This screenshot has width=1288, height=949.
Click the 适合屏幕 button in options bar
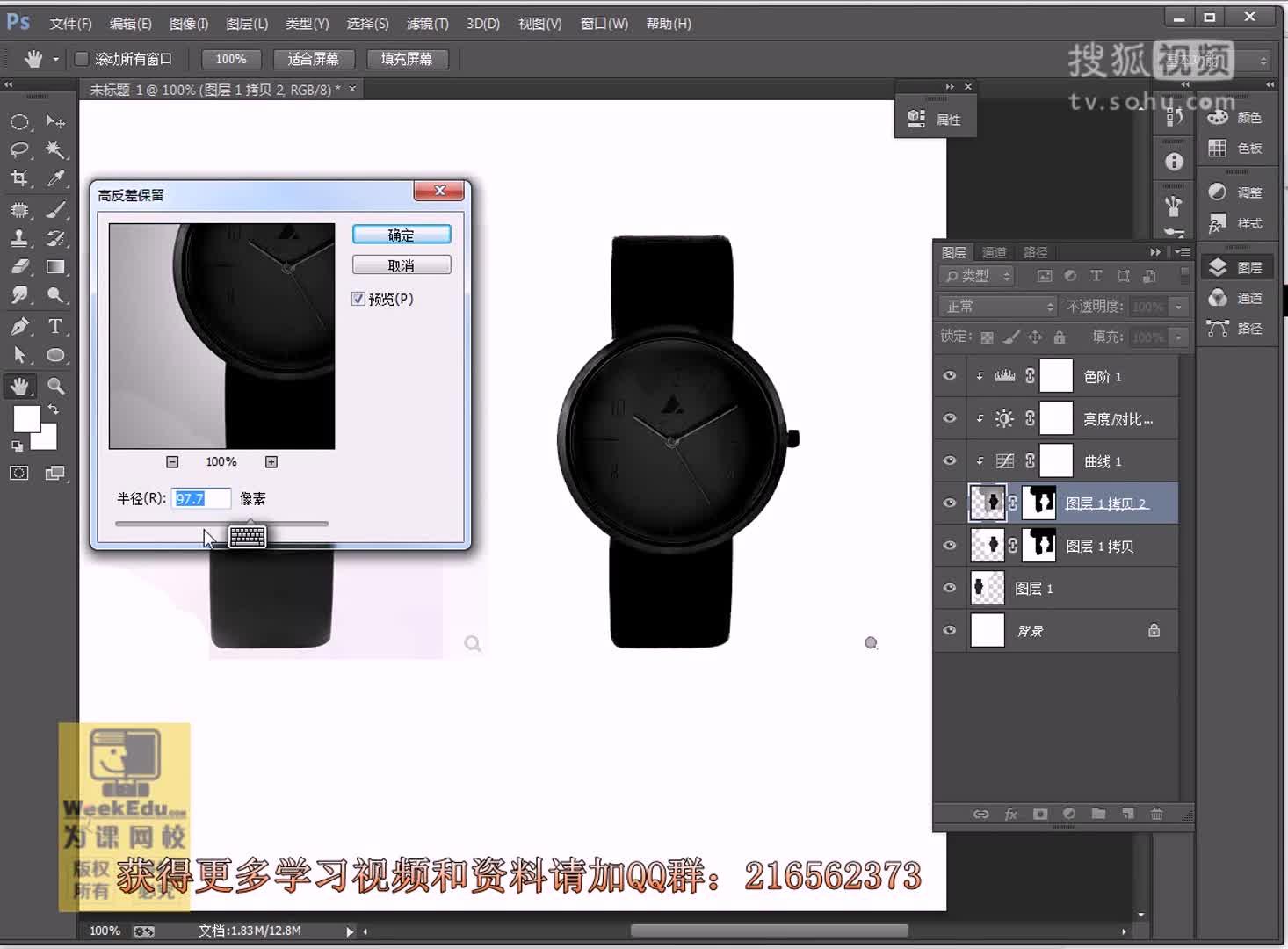point(315,59)
